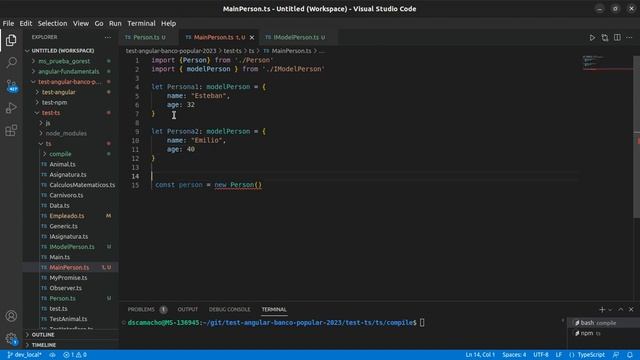Open the Edit menu
This screenshot has height=360, width=640.
[x=26, y=23]
